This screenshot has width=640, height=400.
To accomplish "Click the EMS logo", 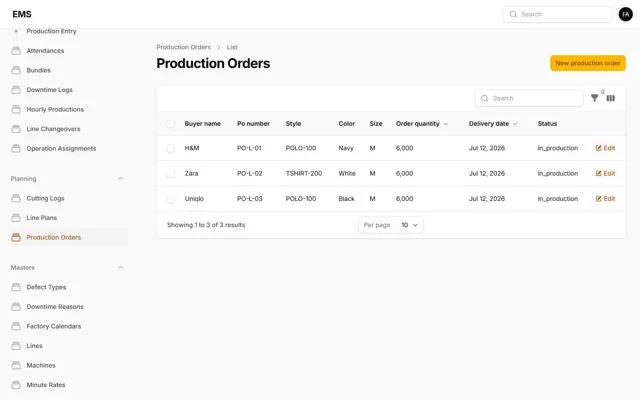I will pyautogui.click(x=22, y=14).
